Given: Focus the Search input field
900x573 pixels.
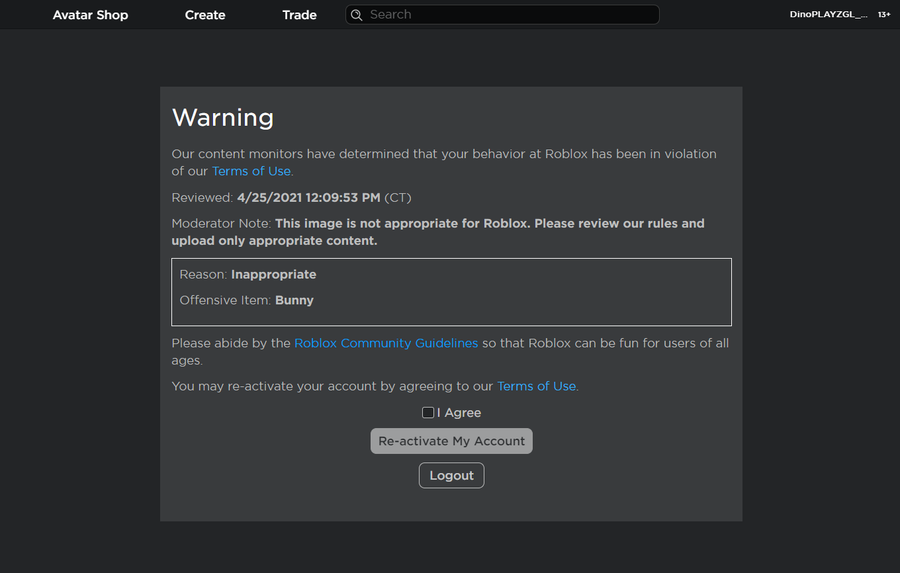Looking at the screenshot, I should [502, 14].
